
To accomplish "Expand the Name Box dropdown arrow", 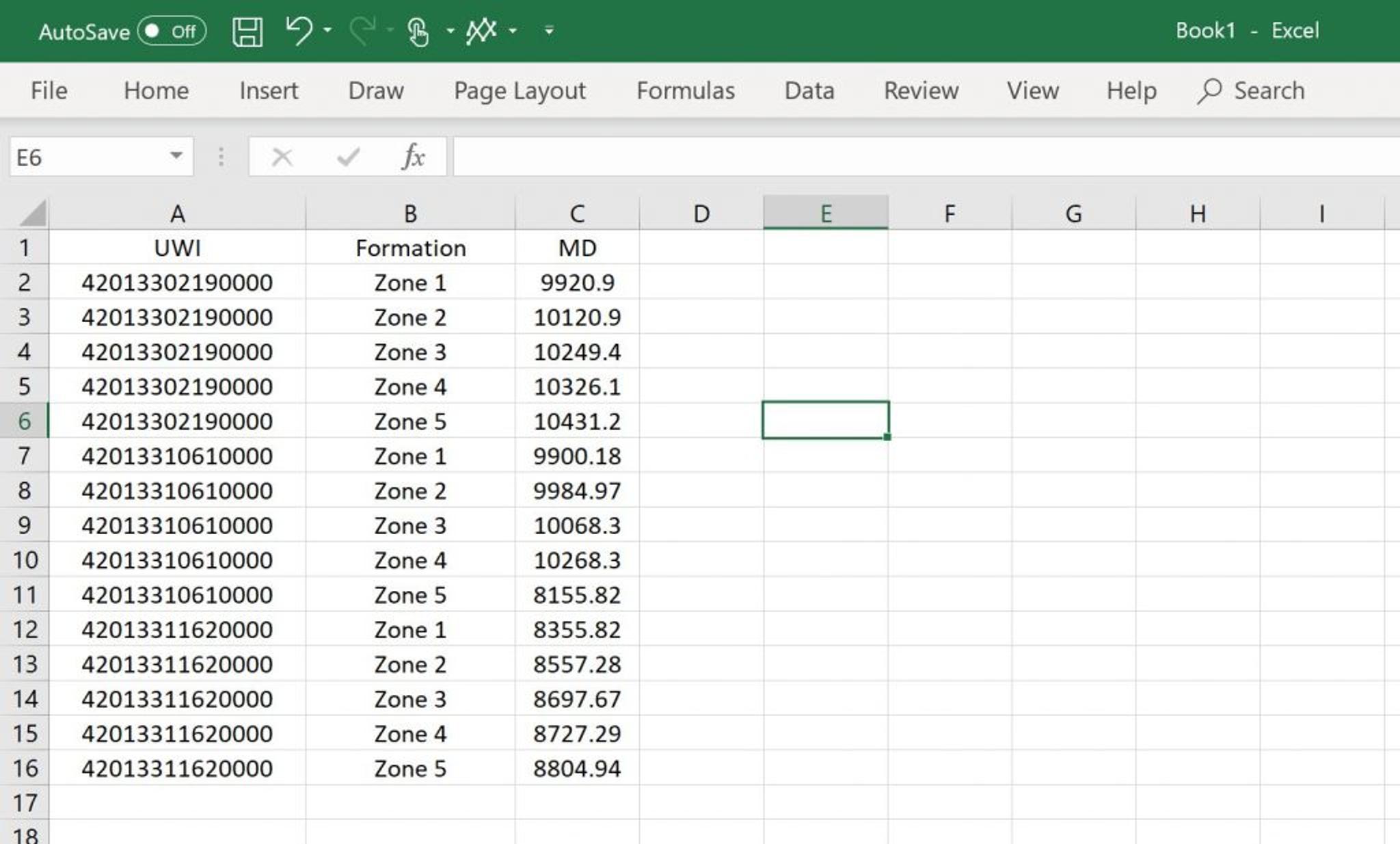I will pyautogui.click(x=176, y=157).
